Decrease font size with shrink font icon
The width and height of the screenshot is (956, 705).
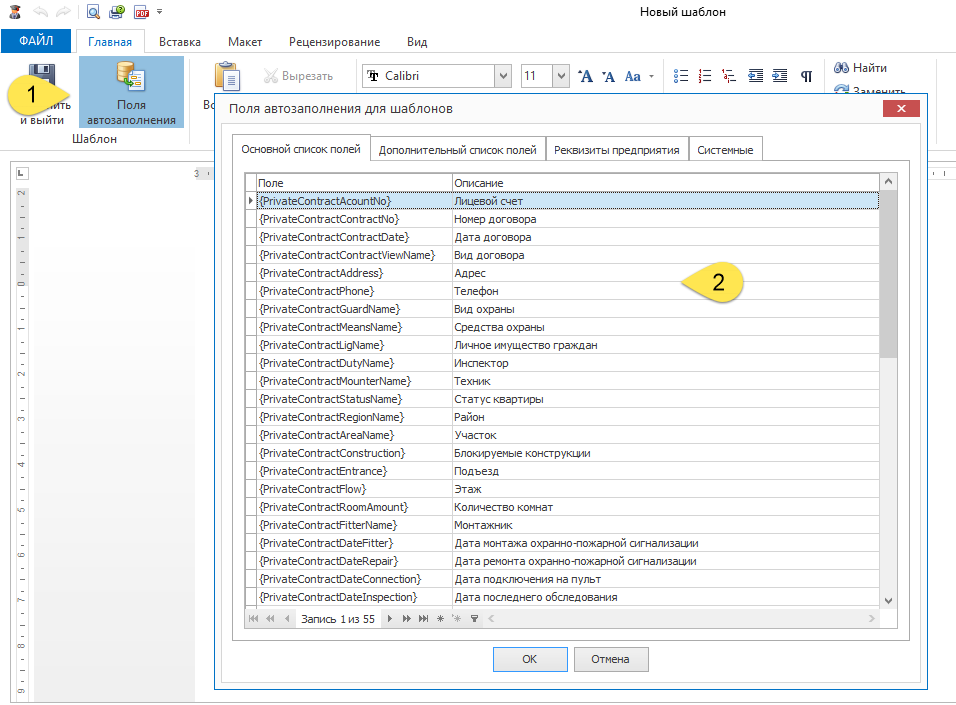tap(608, 76)
